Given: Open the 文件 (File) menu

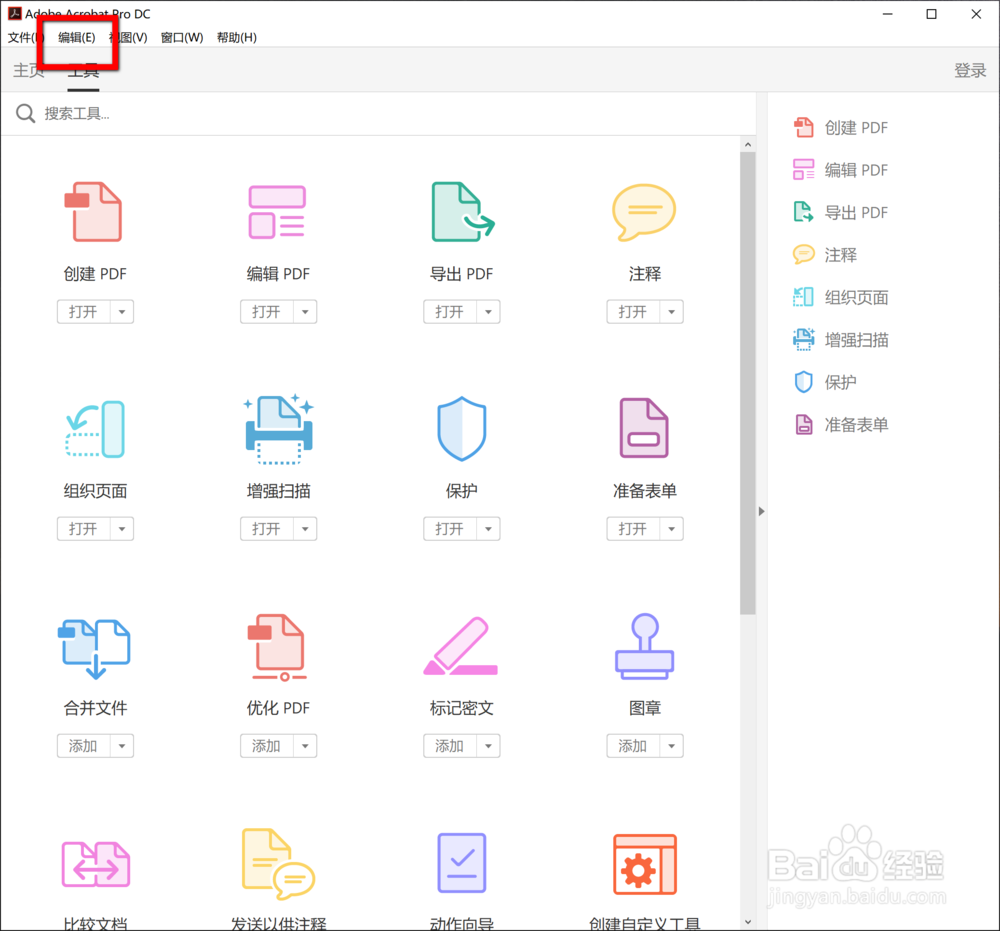Looking at the screenshot, I should tap(26, 38).
